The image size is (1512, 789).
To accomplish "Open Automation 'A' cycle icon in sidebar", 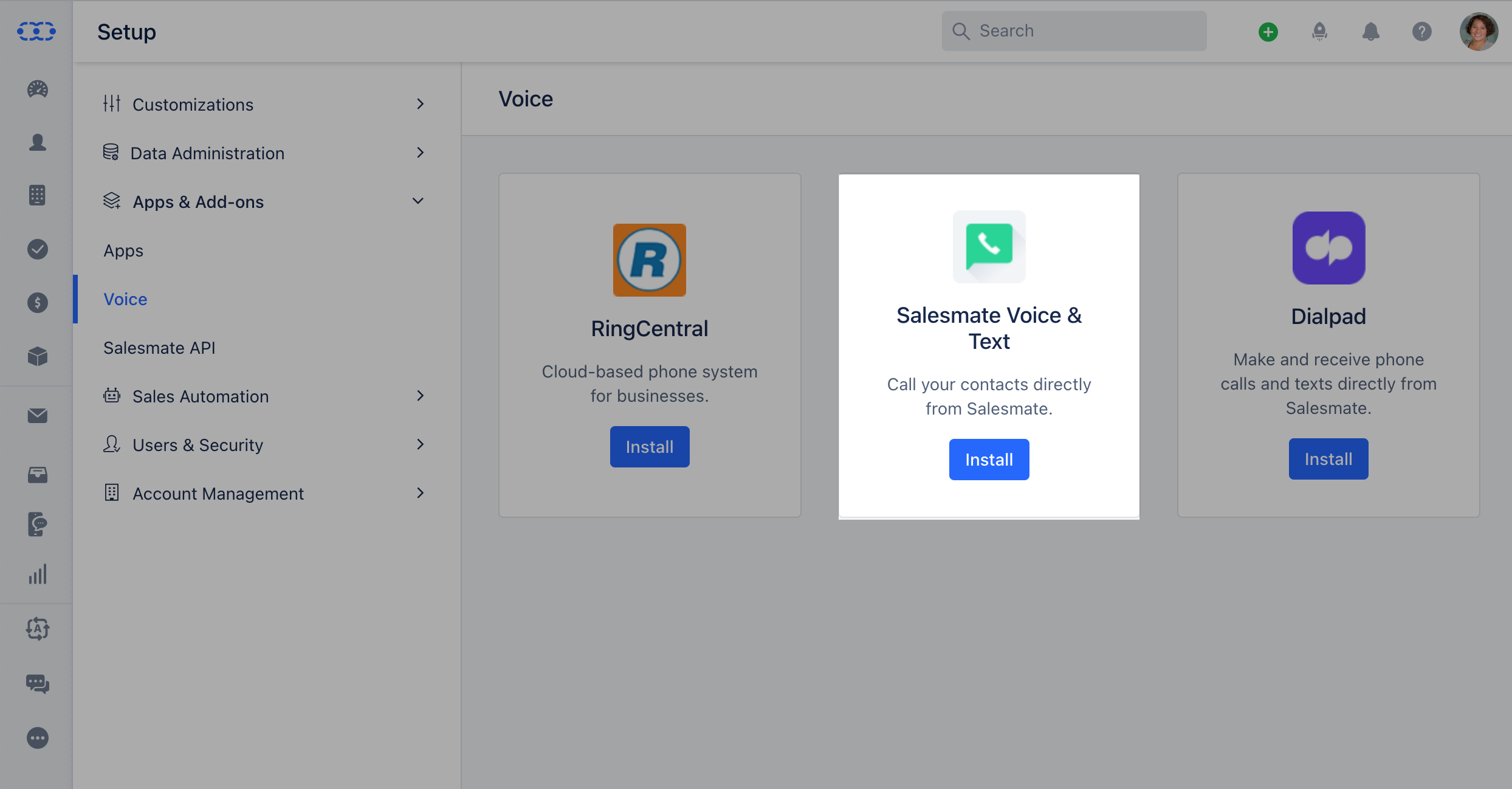I will click(x=38, y=629).
